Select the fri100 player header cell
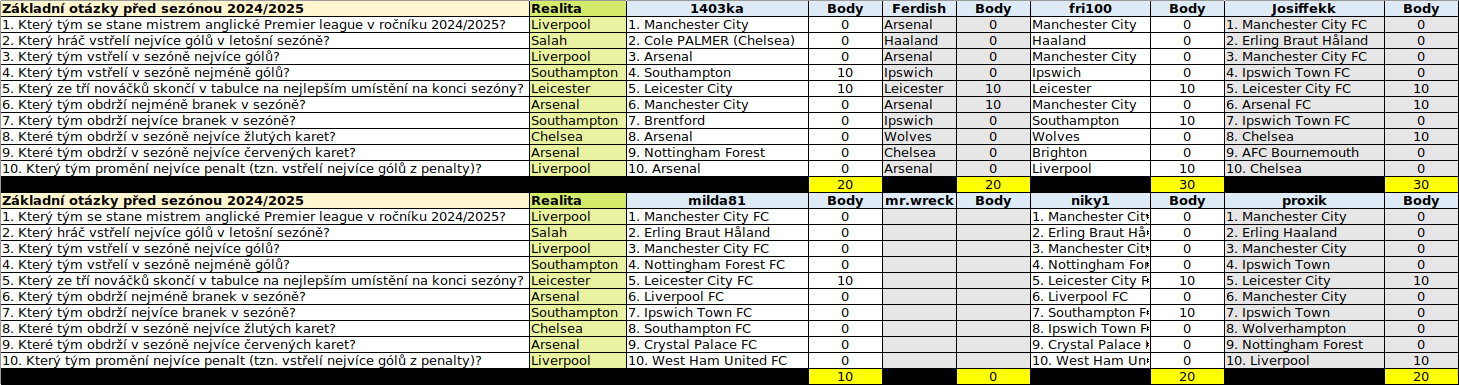1459x385 pixels. point(1090,8)
